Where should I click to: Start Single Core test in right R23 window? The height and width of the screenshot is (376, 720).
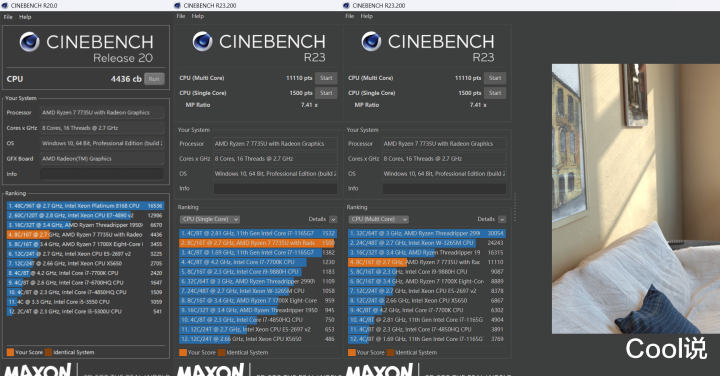tap(495, 93)
